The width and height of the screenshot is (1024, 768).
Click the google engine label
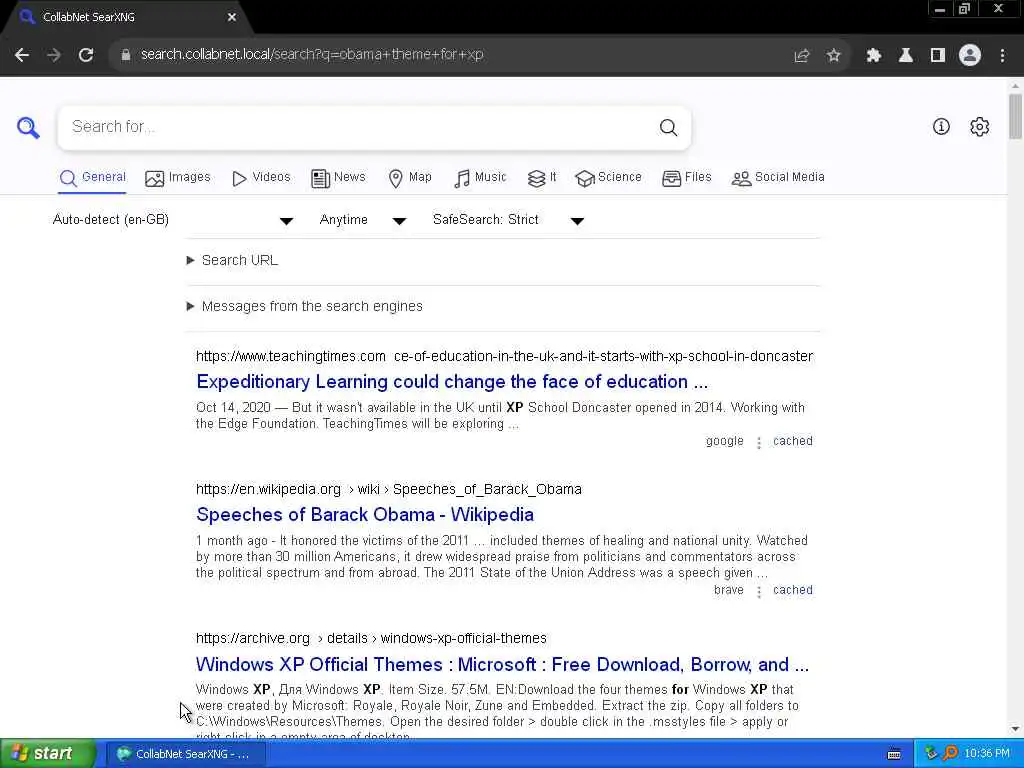coord(724,441)
